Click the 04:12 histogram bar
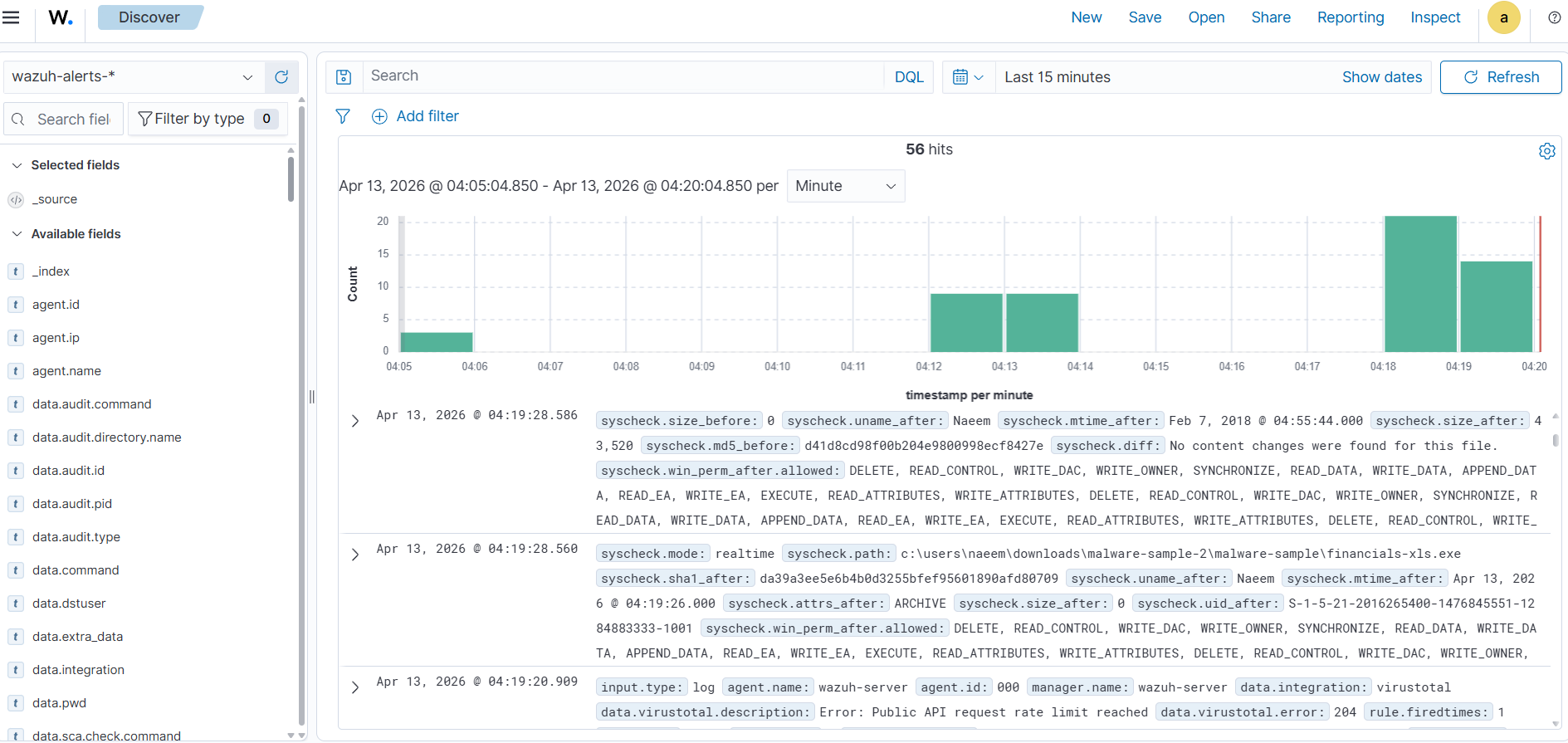The height and width of the screenshot is (743, 1568). 966,323
